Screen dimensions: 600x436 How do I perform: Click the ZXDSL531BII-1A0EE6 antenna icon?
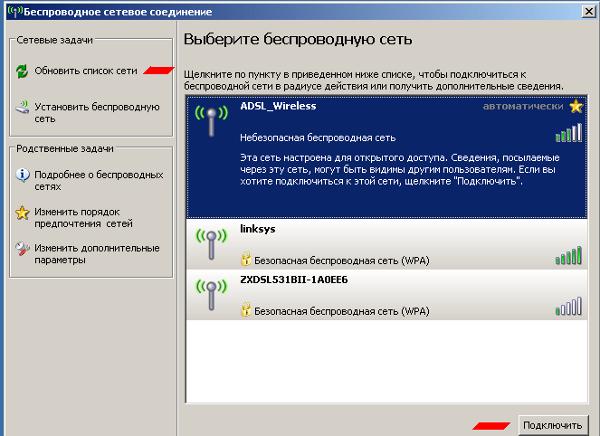click(x=211, y=295)
